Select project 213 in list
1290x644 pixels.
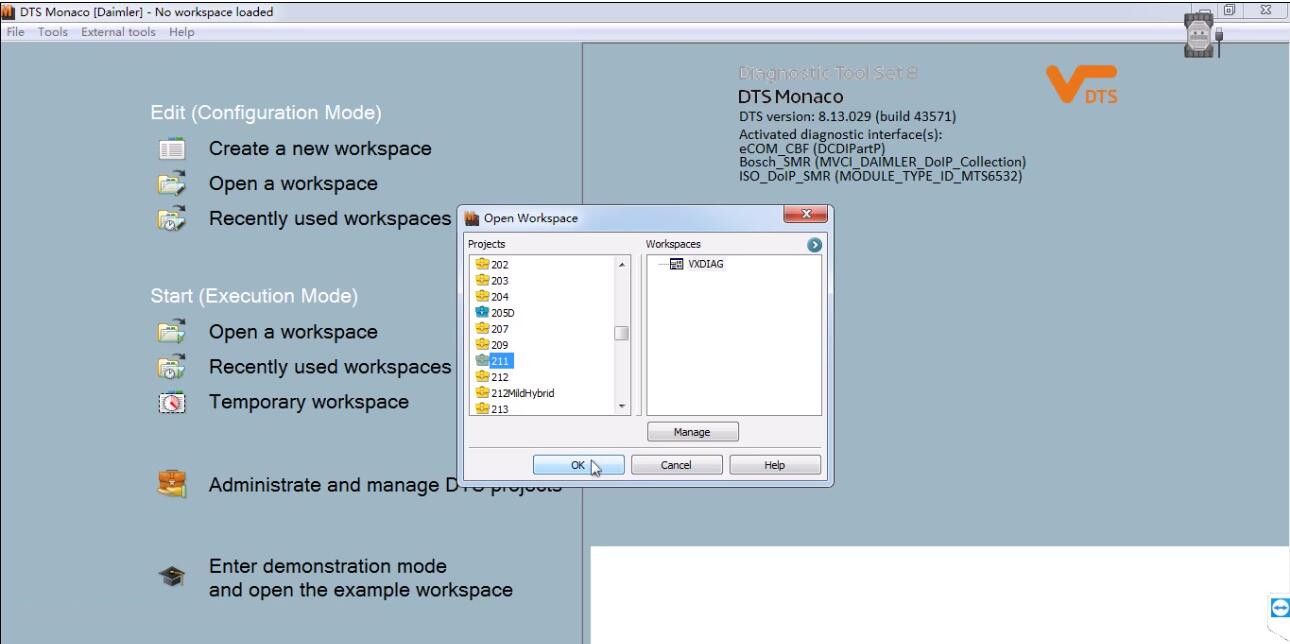click(x=500, y=409)
